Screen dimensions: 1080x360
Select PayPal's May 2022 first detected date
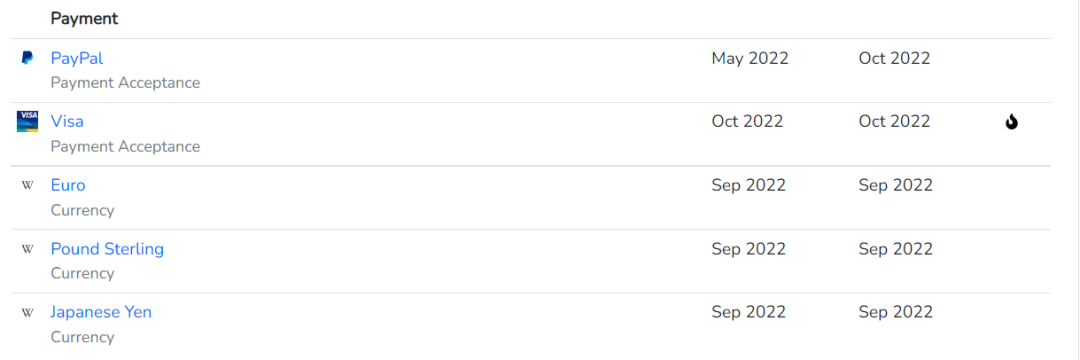[750, 59]
